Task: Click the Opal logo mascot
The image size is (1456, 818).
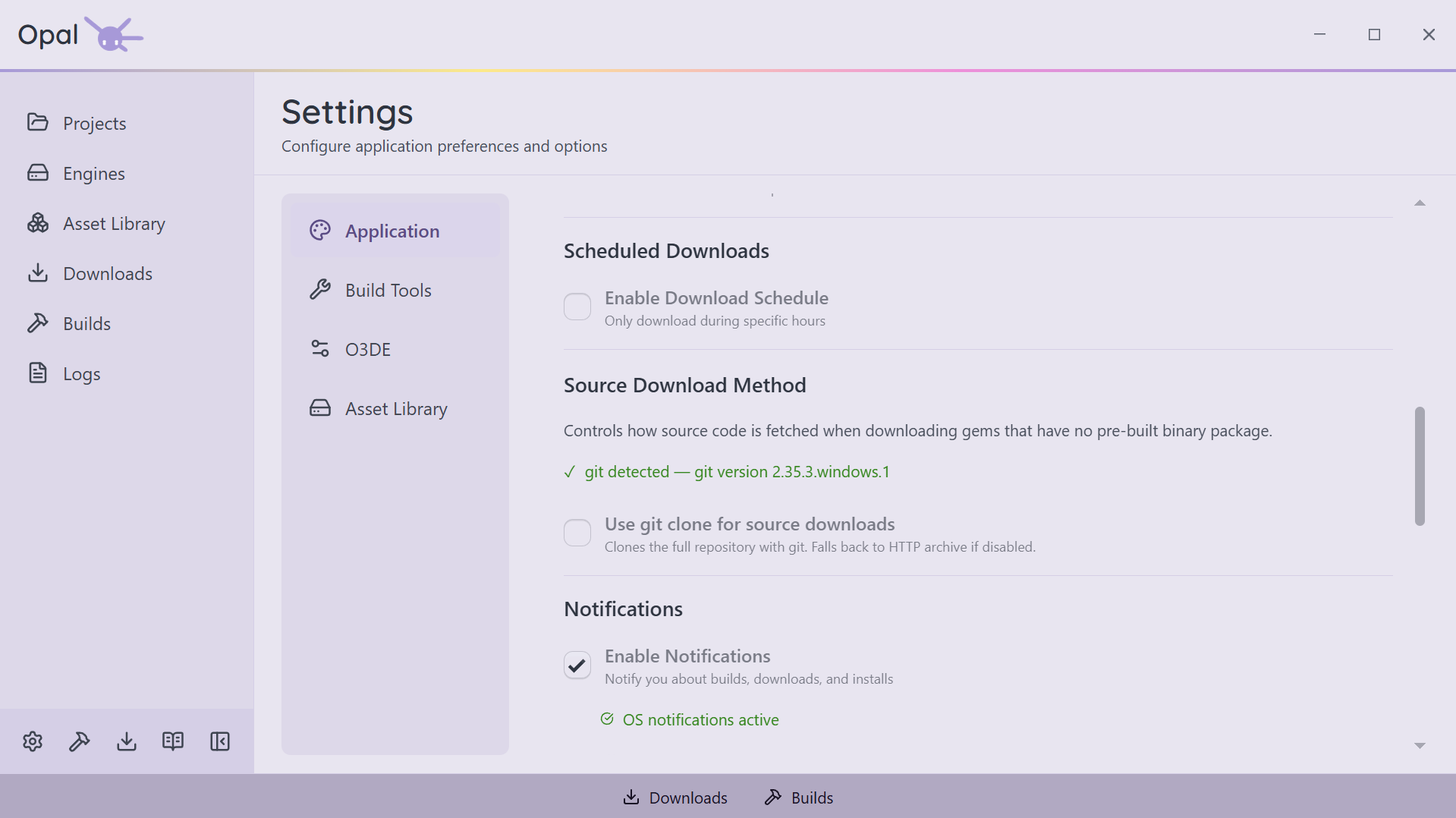Action: [113, 34]
